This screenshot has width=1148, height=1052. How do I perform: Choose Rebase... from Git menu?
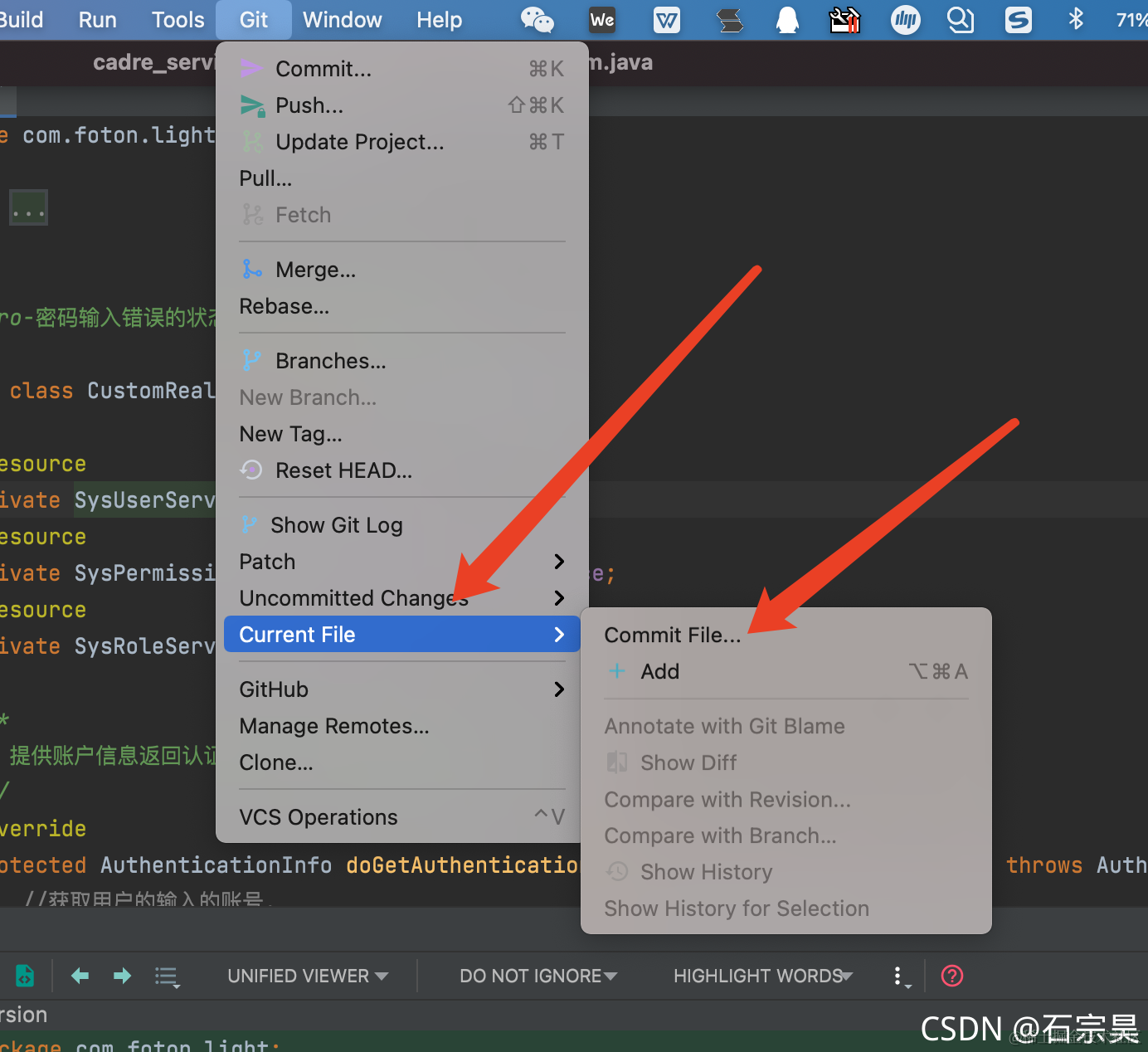pyautogui.click(x=402, y=306)
